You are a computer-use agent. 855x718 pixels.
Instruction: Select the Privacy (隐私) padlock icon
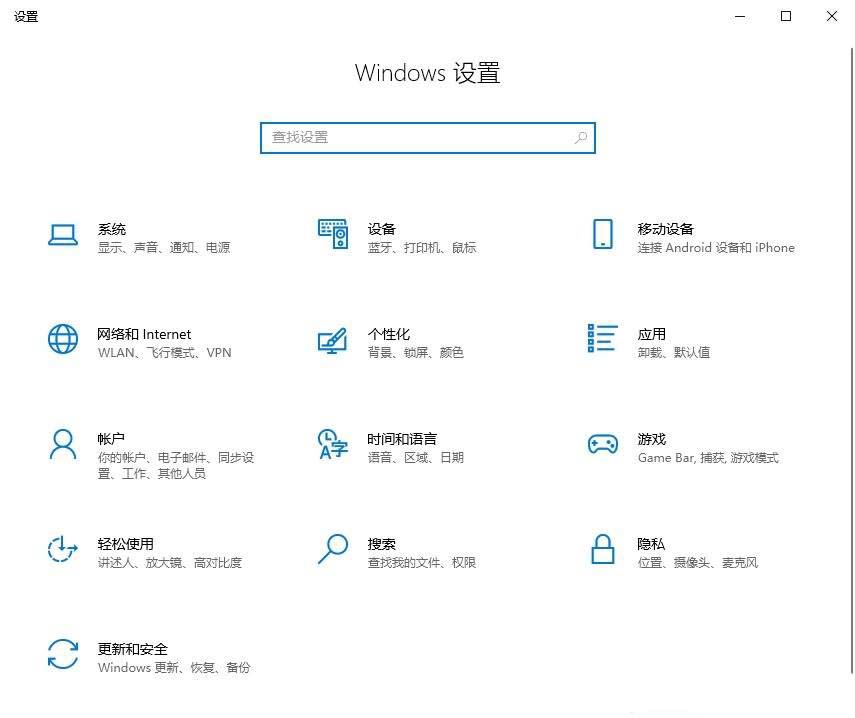coord(602,549)
